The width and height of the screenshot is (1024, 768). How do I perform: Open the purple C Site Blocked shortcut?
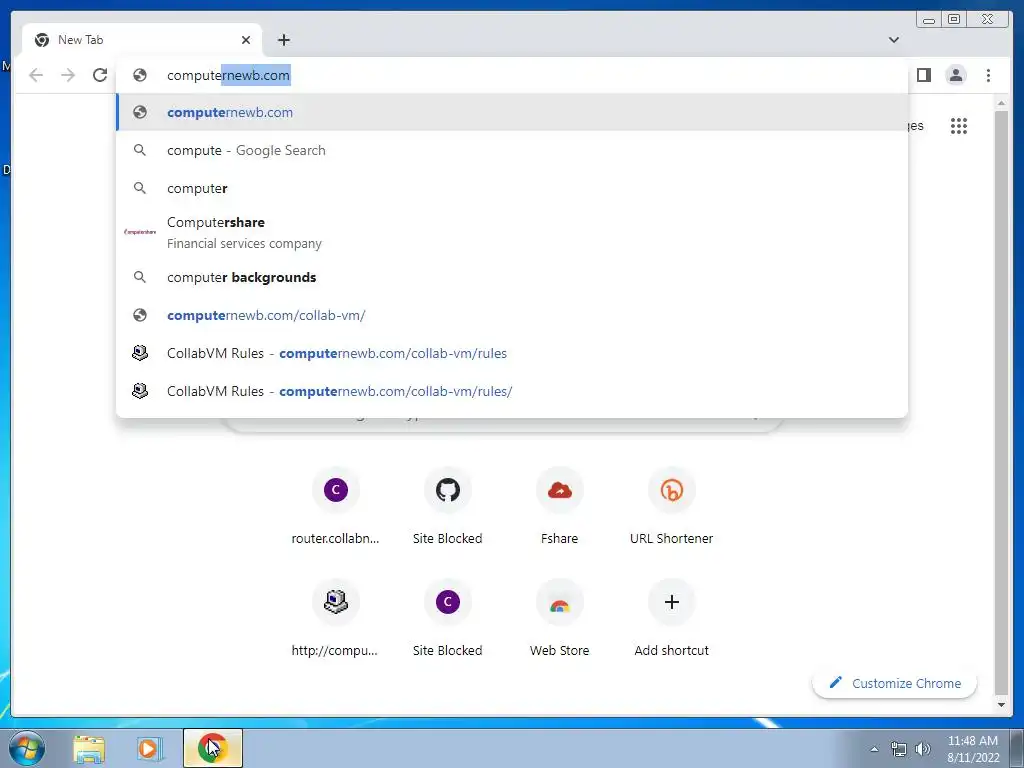[x=447, y=618]
